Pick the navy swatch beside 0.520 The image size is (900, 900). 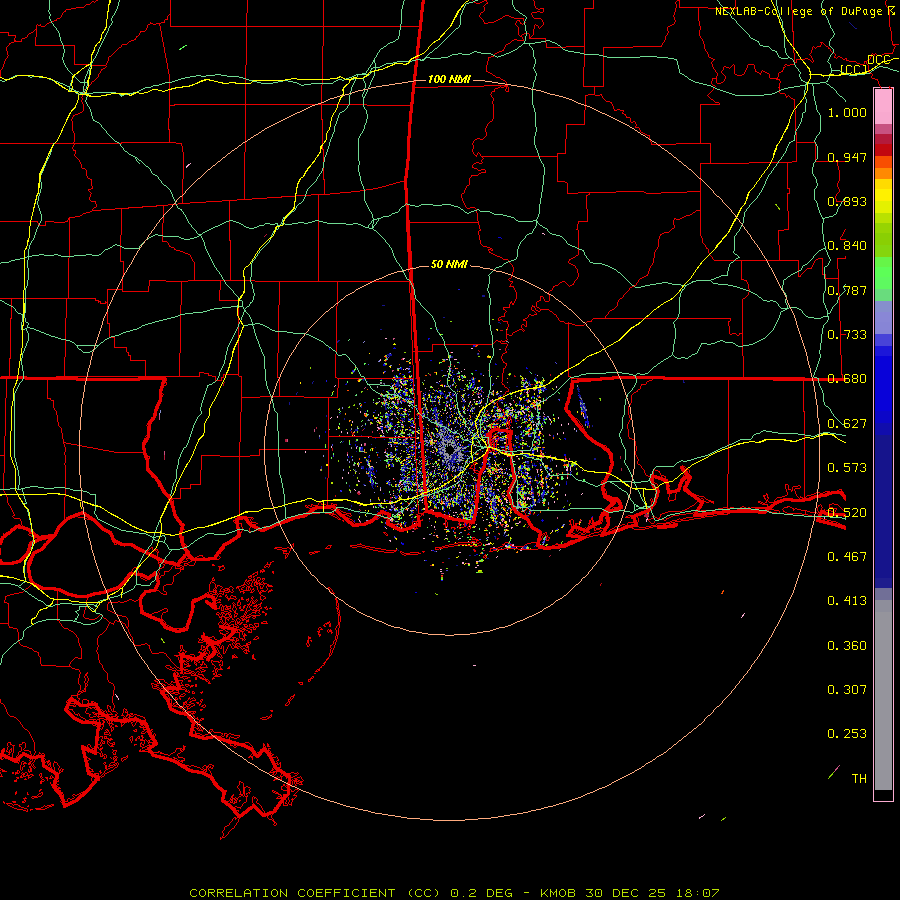pos(883,511)
